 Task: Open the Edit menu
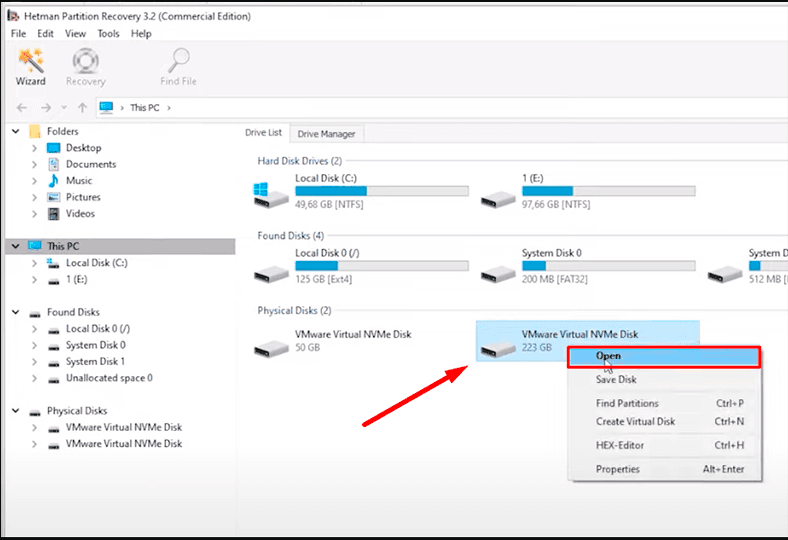click(x=45, y=34)
